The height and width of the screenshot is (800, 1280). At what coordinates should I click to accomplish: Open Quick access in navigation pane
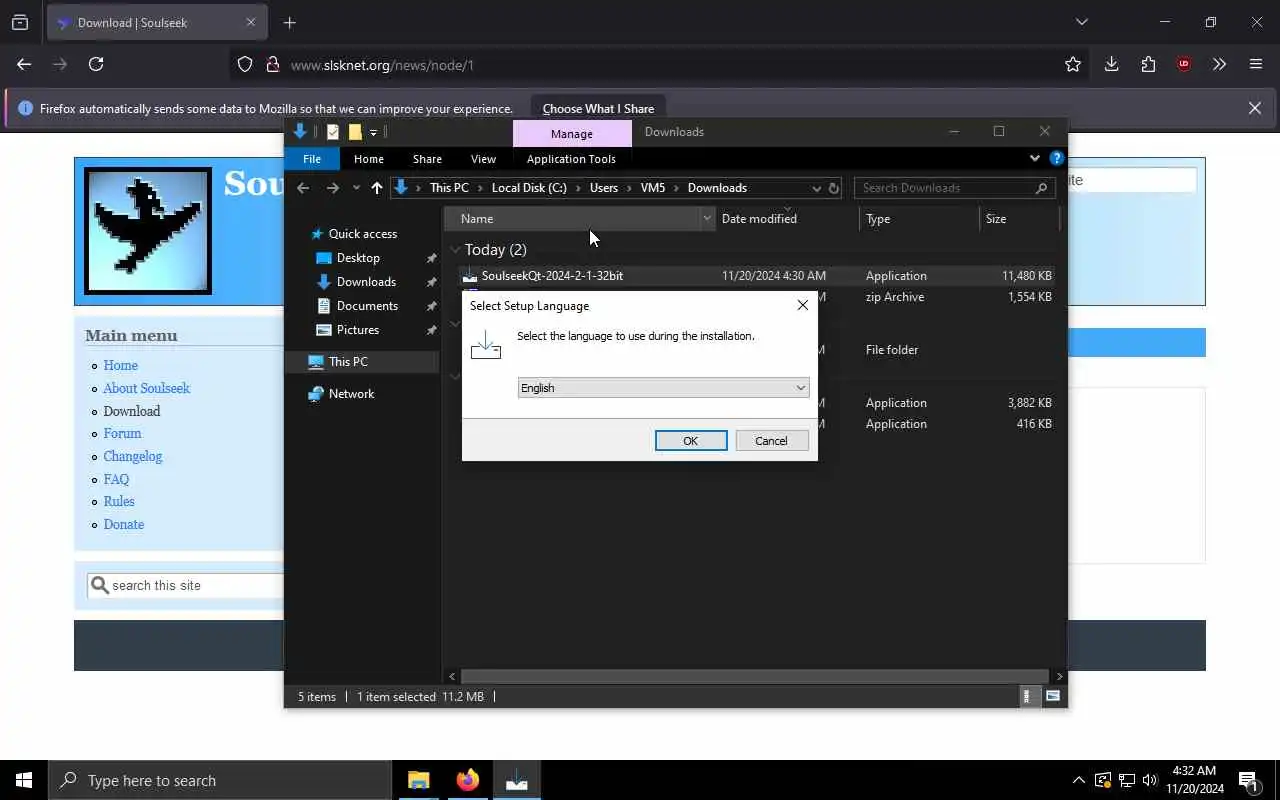362,234
